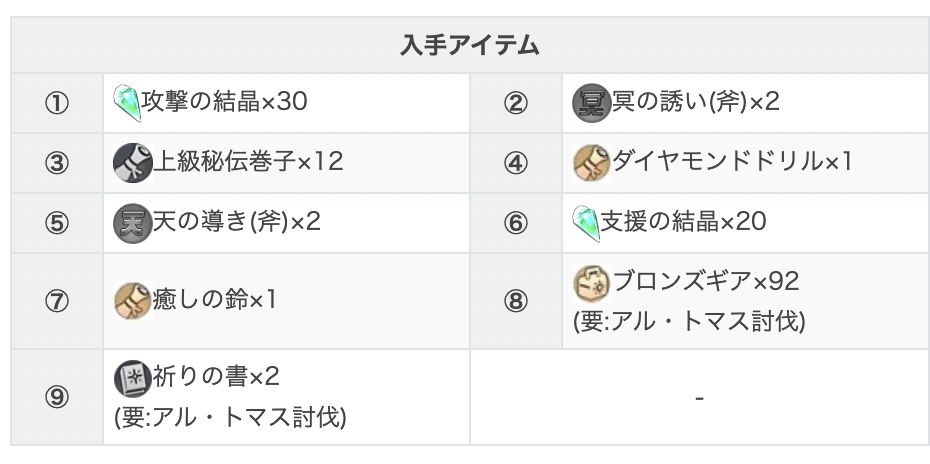Select the 上級秘伝巻子×12 item text
This screenshot has width=930, height=464.
(x=247, y=162)
